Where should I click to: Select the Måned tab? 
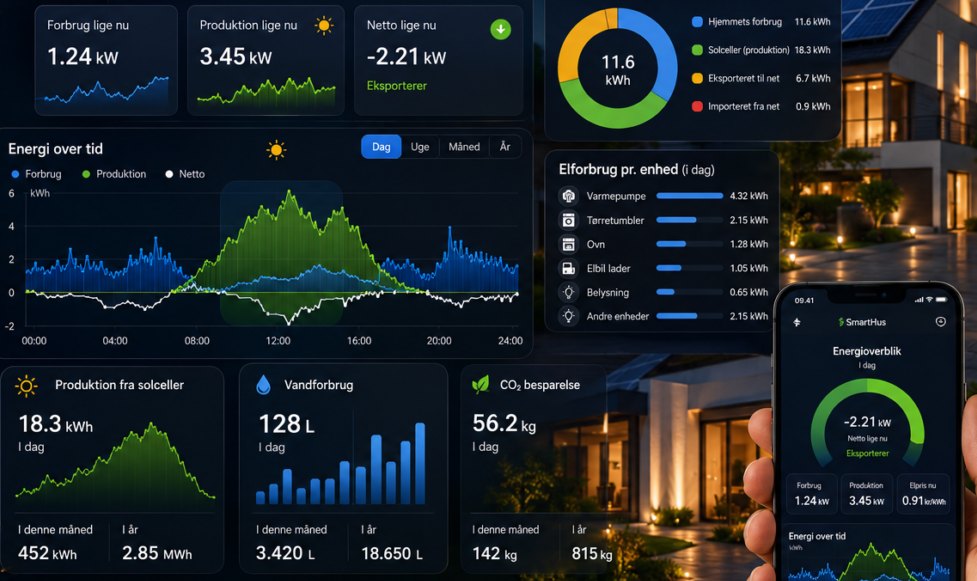pyautogui.click(x=464, y=147)
